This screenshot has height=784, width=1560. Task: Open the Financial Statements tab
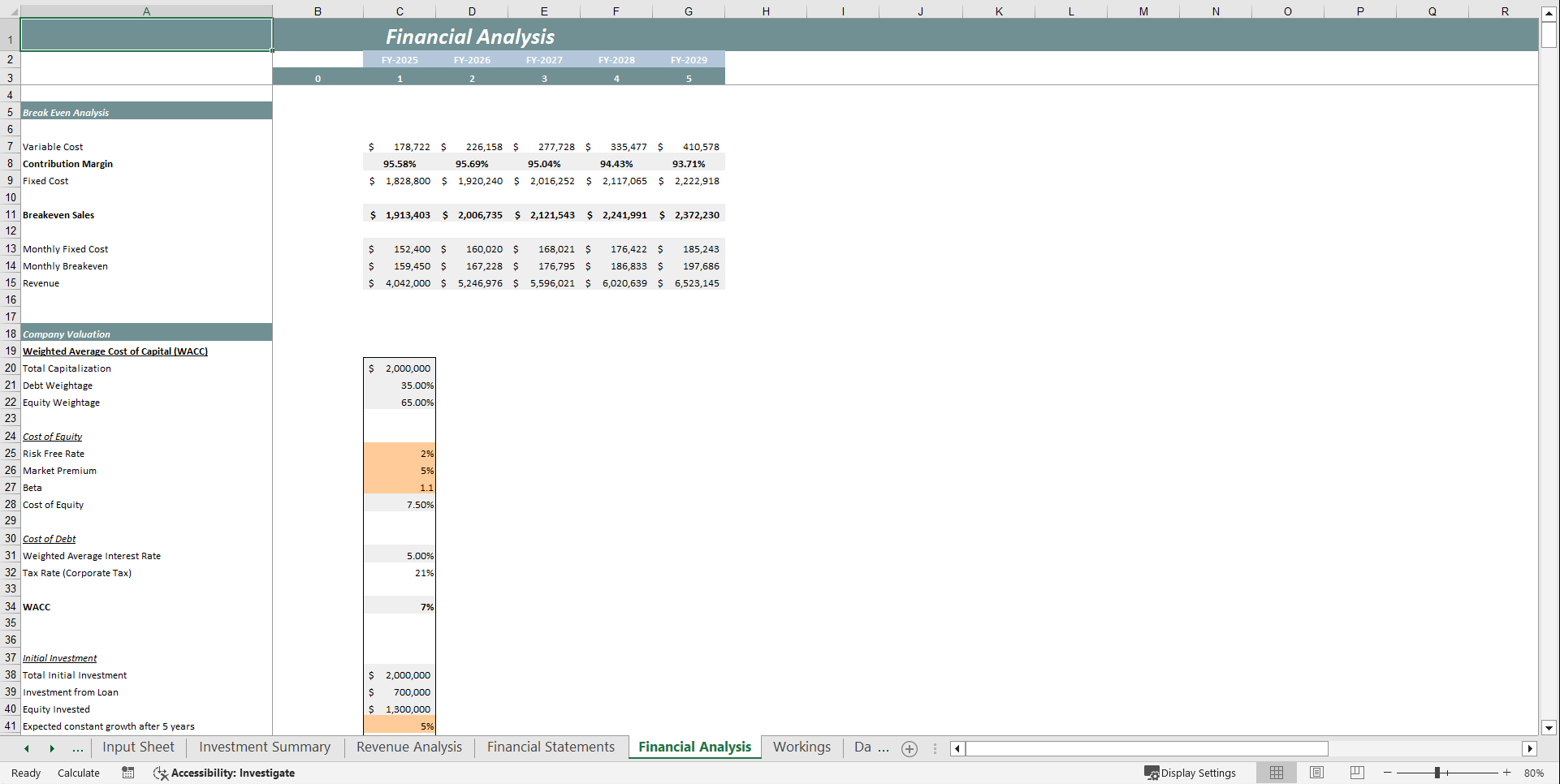(x=550, y=747)
